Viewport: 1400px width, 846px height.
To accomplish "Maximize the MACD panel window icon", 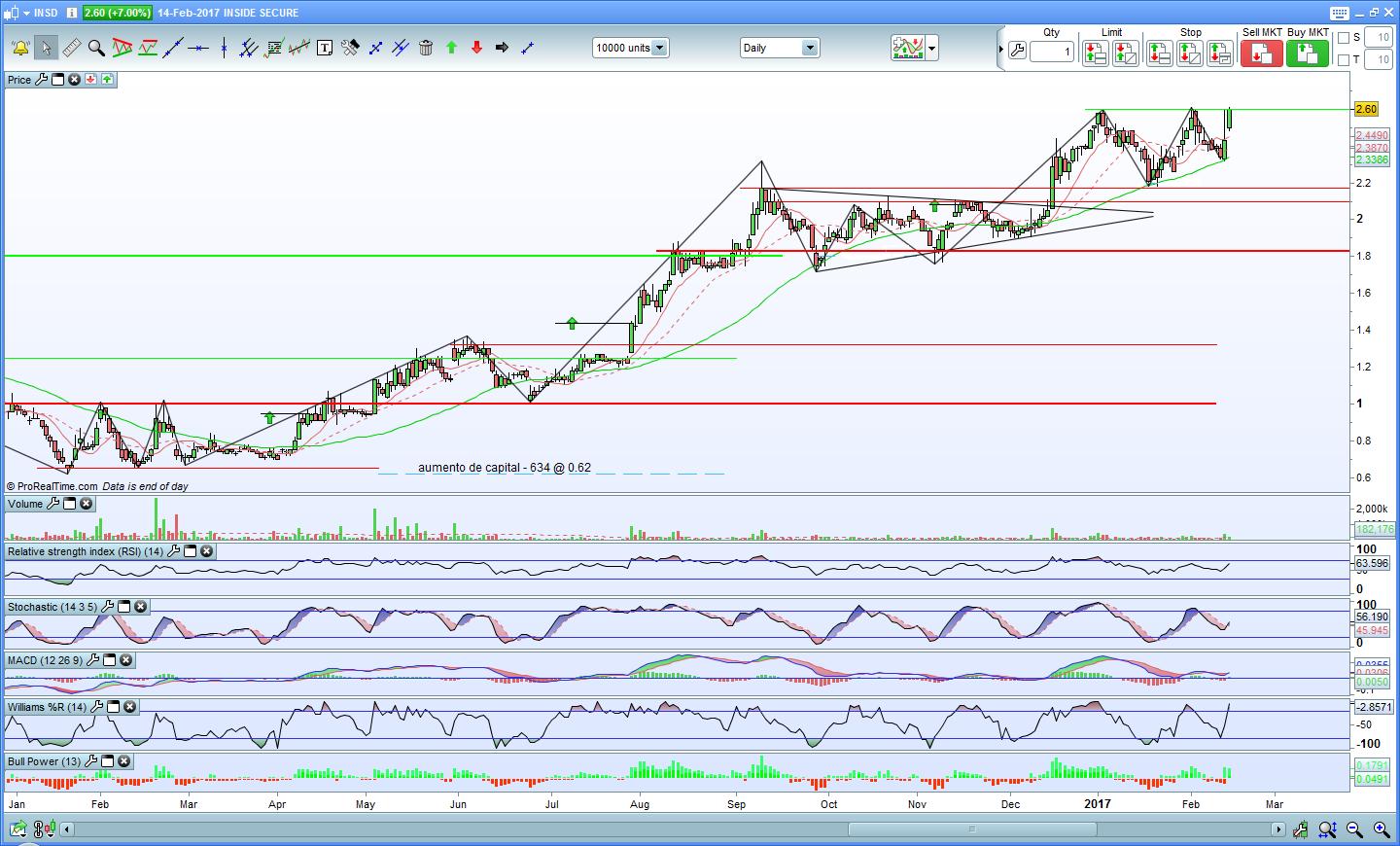I will point(110,660).
